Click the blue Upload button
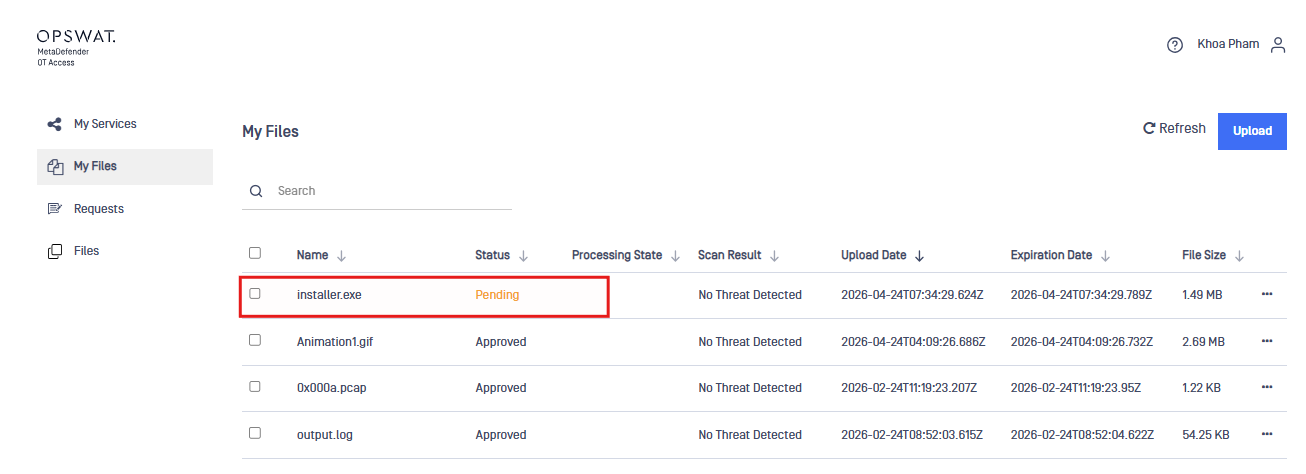Viewport: 1306px width, 474px height. point(1252,131)
